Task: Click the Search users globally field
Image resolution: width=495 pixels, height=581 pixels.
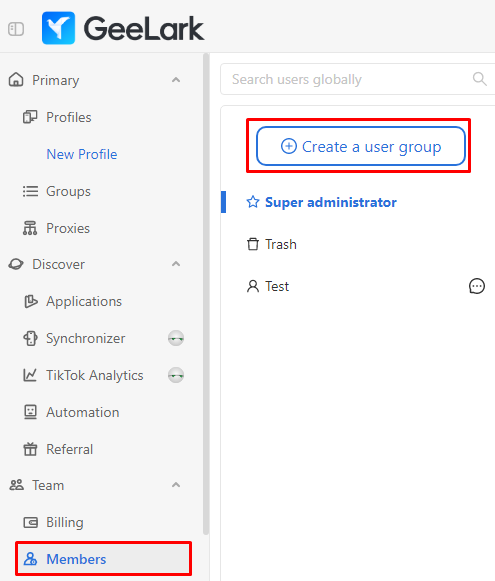Action: tap(358, 79)
